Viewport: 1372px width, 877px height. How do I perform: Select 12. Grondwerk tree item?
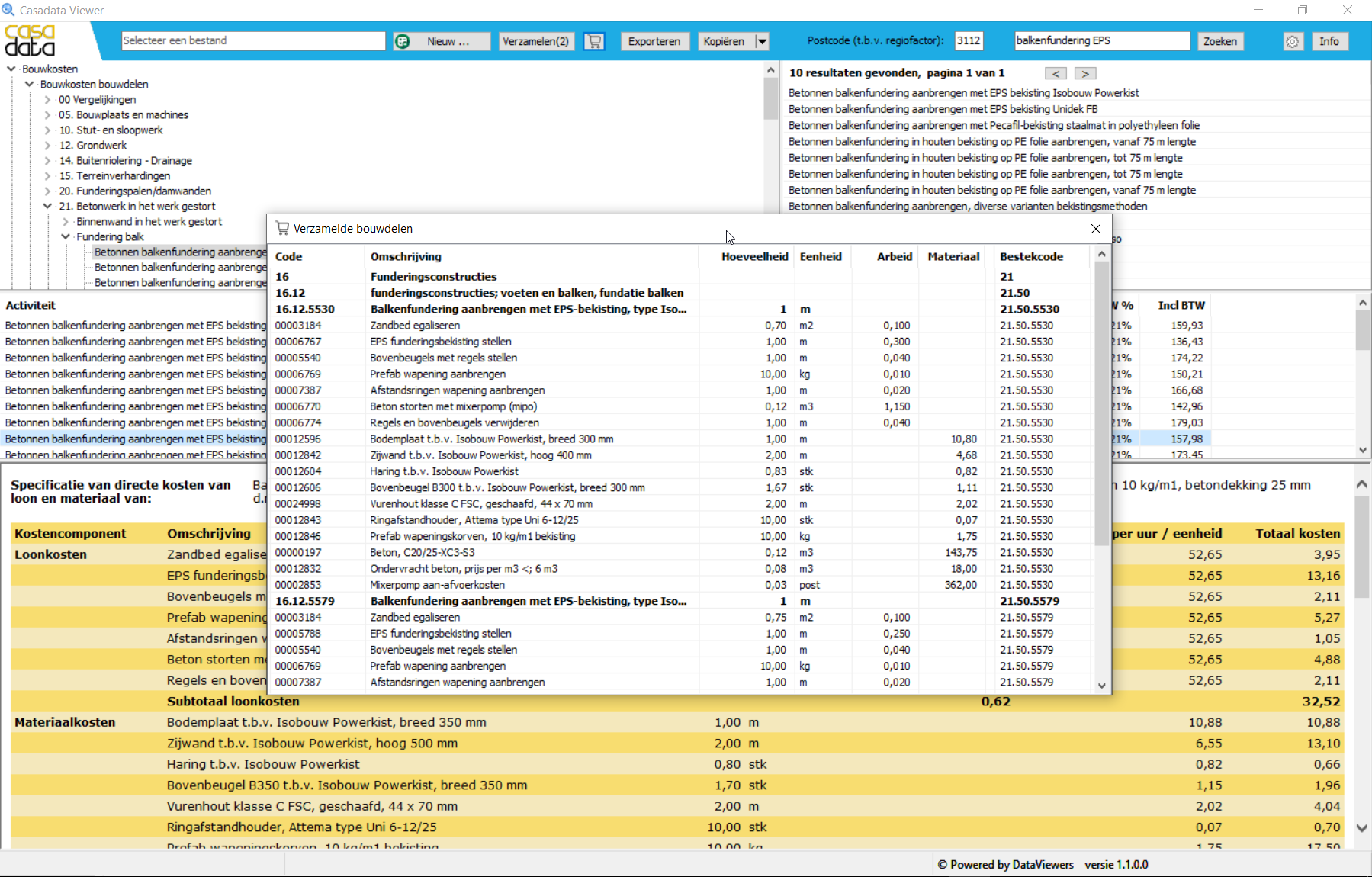pyautogui.click(x=93, y=145)
